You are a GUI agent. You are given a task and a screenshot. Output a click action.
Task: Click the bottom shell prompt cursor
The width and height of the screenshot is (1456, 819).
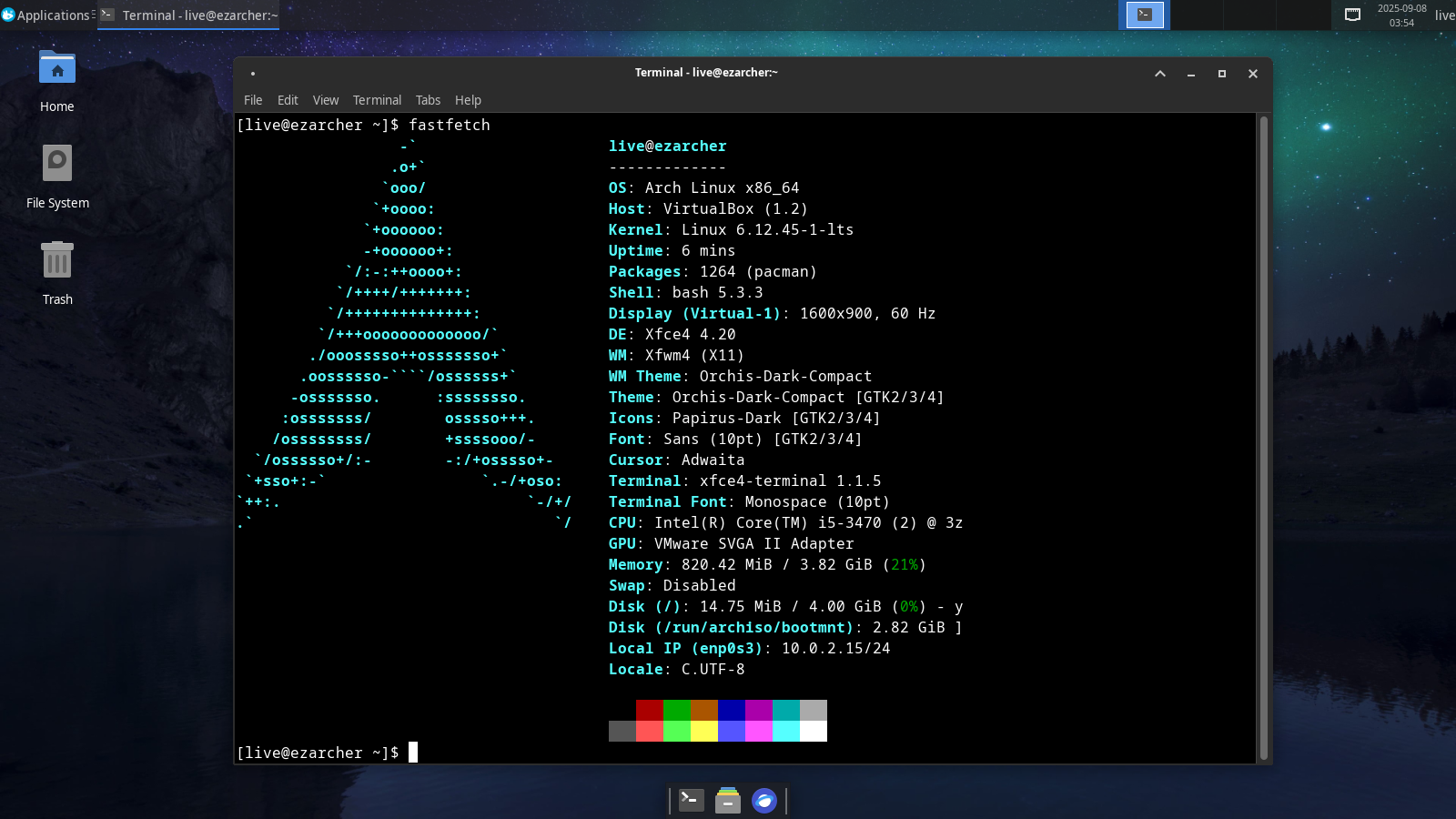413,752
